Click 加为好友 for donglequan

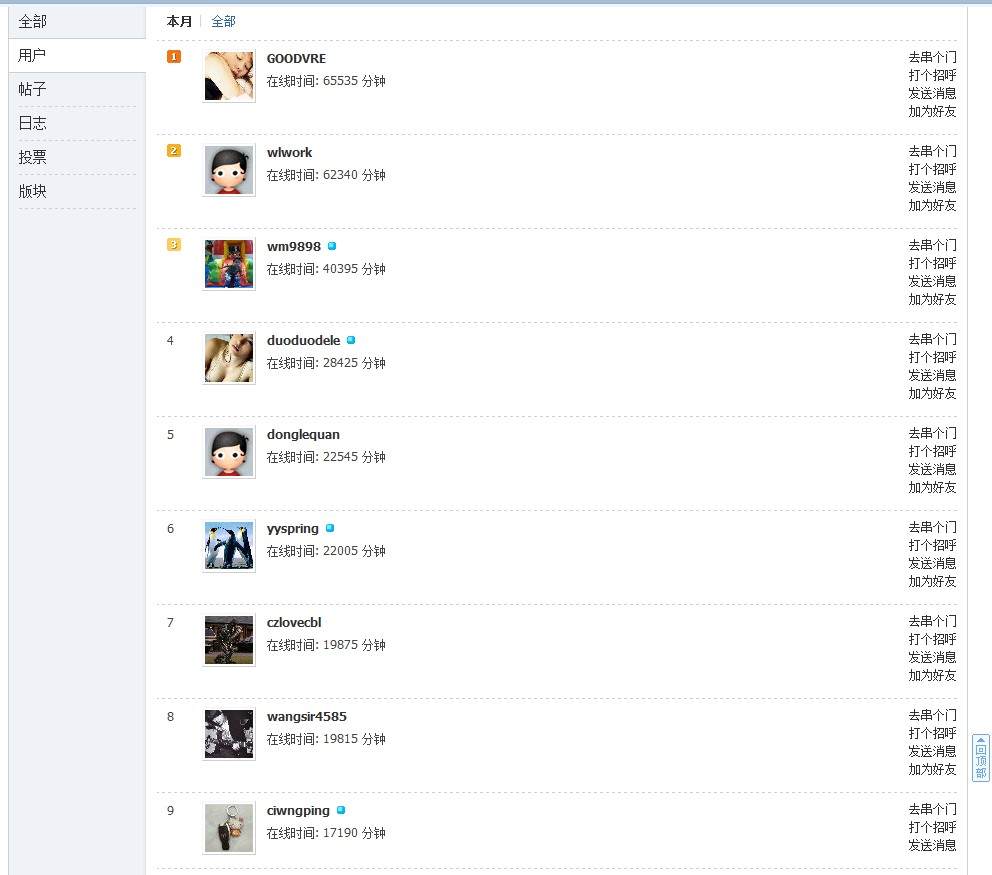933,488
